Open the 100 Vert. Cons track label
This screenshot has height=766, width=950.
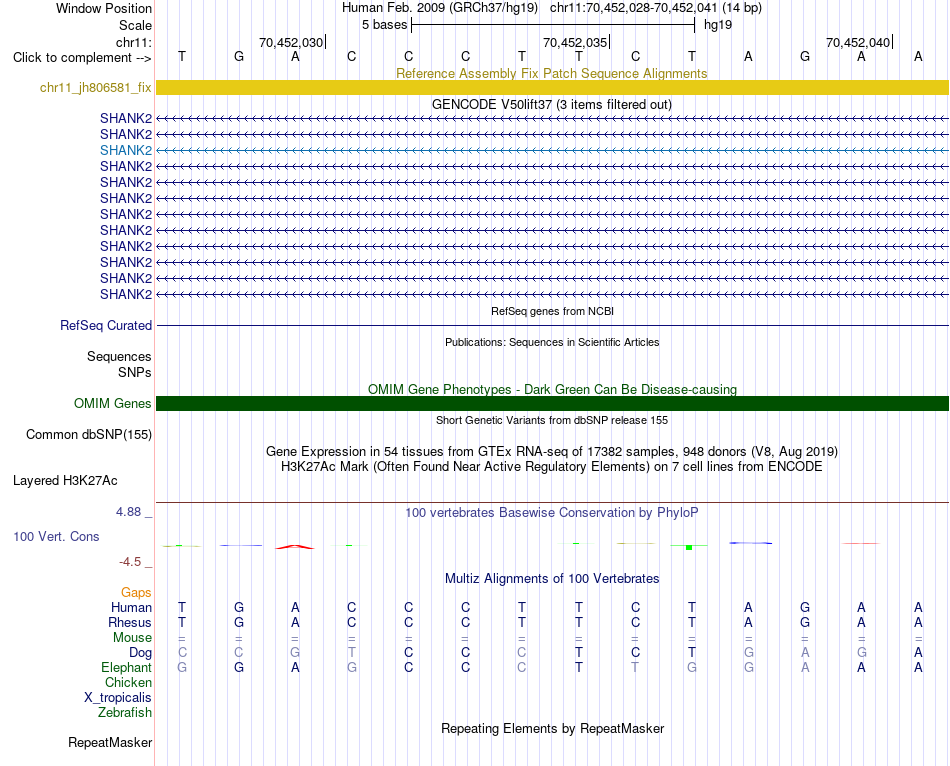click(x=56, y=536)
